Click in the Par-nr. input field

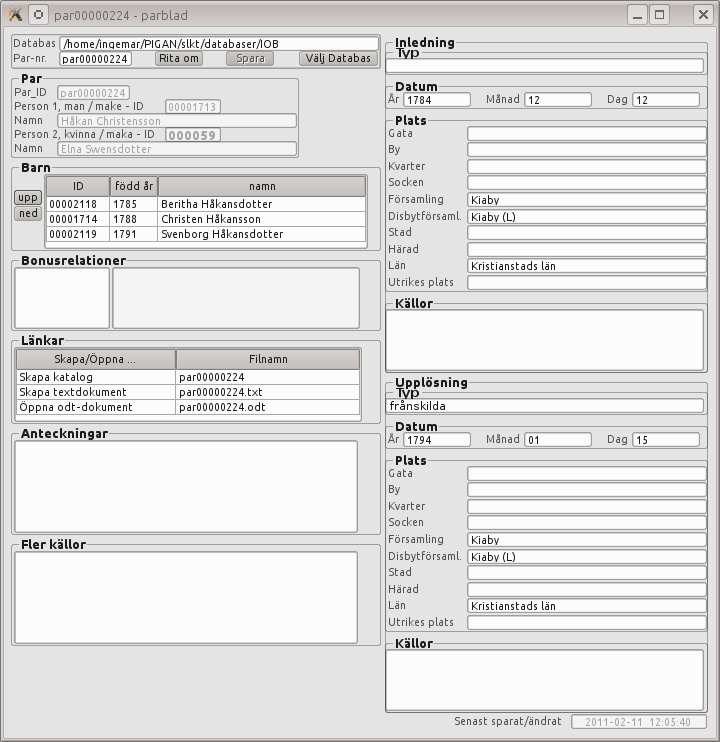96,59
